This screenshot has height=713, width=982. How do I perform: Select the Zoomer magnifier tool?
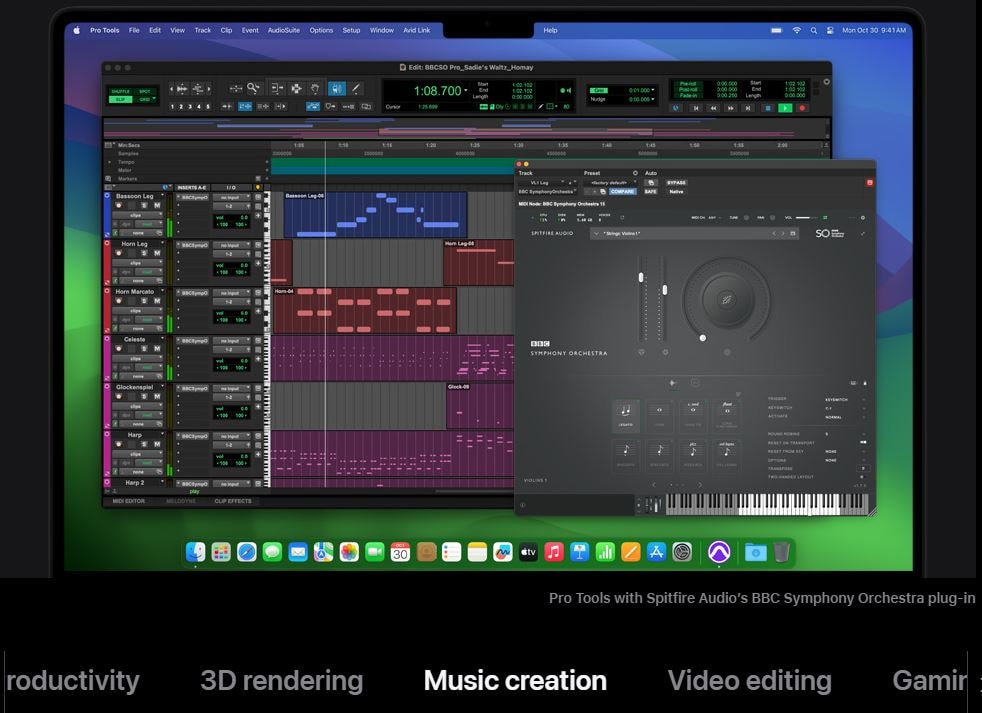pyautogui.click(x=253, y=89)
